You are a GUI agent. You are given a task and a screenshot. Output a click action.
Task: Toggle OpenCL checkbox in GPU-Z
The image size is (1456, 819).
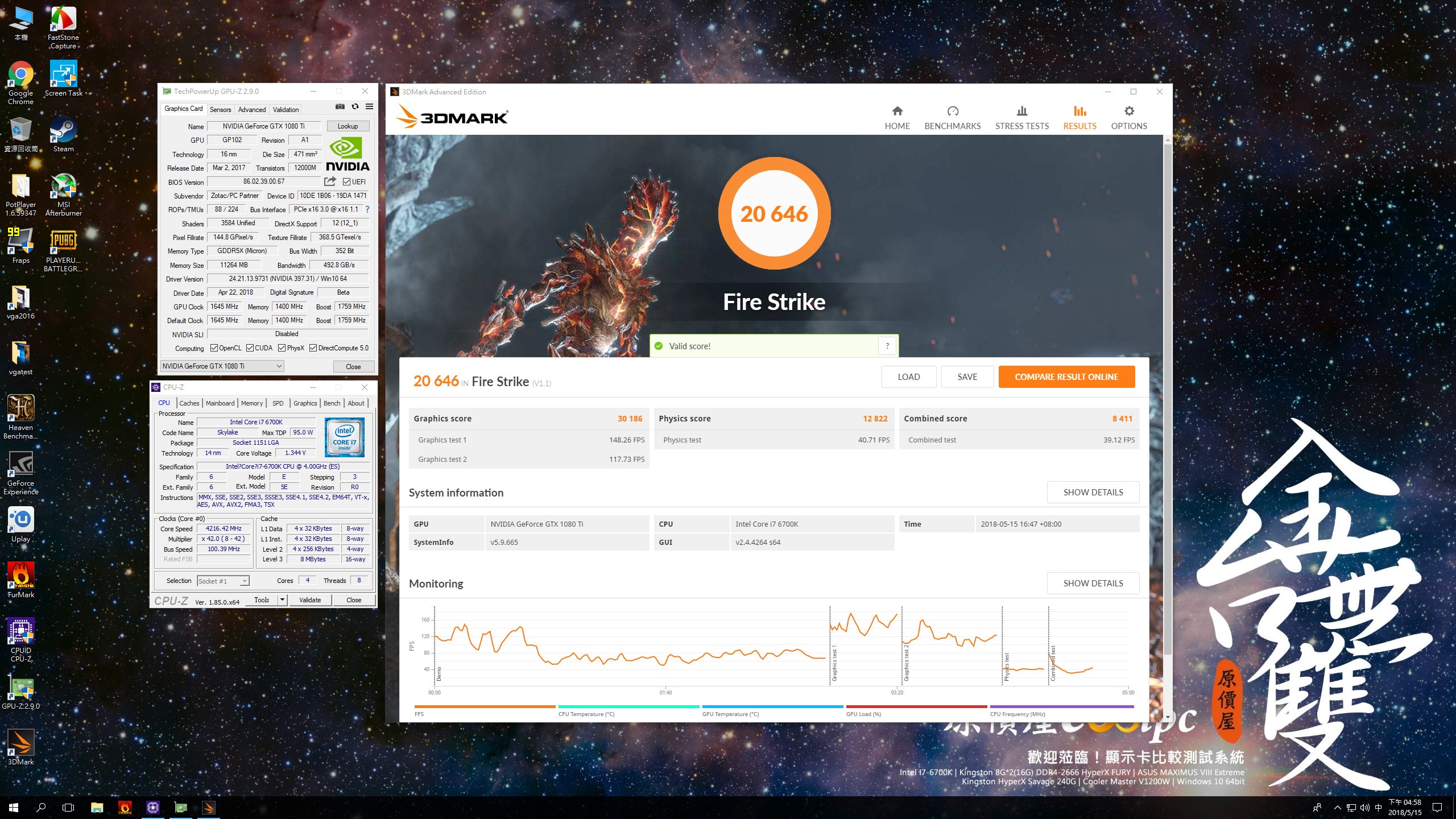(214, 348)
